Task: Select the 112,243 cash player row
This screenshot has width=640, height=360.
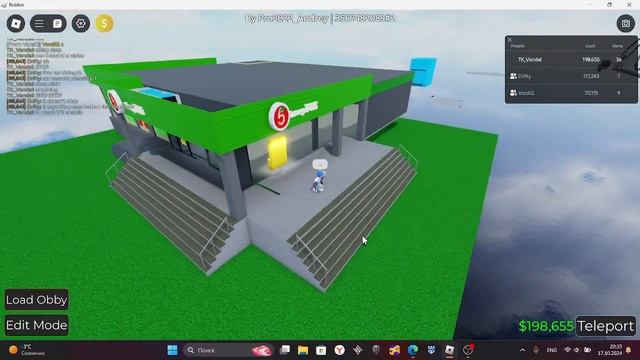Action: pyautogui.click(x=571, y=76)
